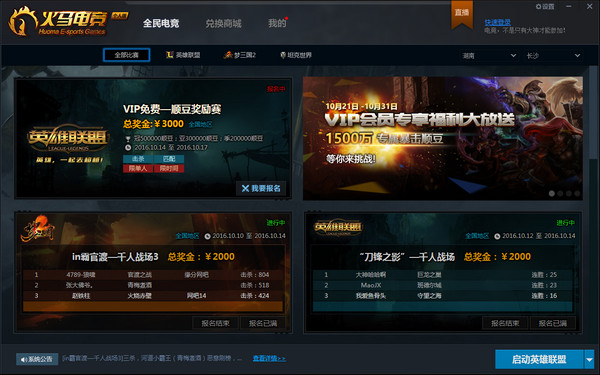Click 我要报名 signup button
Image resolution: width=600 pixels, height=375 pixels.
coord(261,188)
